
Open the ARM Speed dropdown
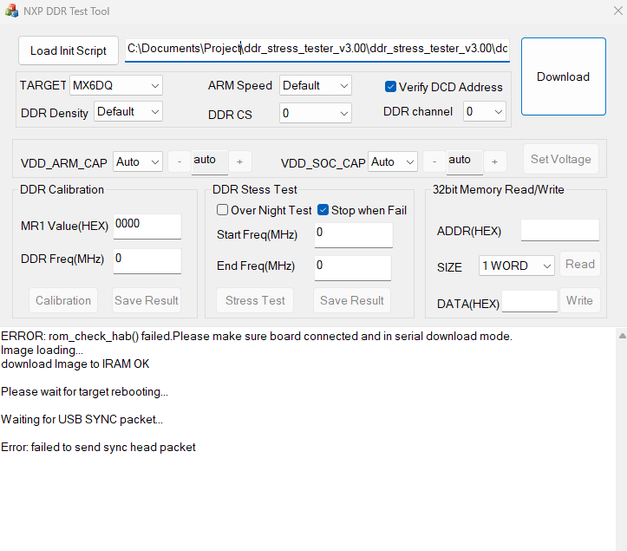coord(315,86)
